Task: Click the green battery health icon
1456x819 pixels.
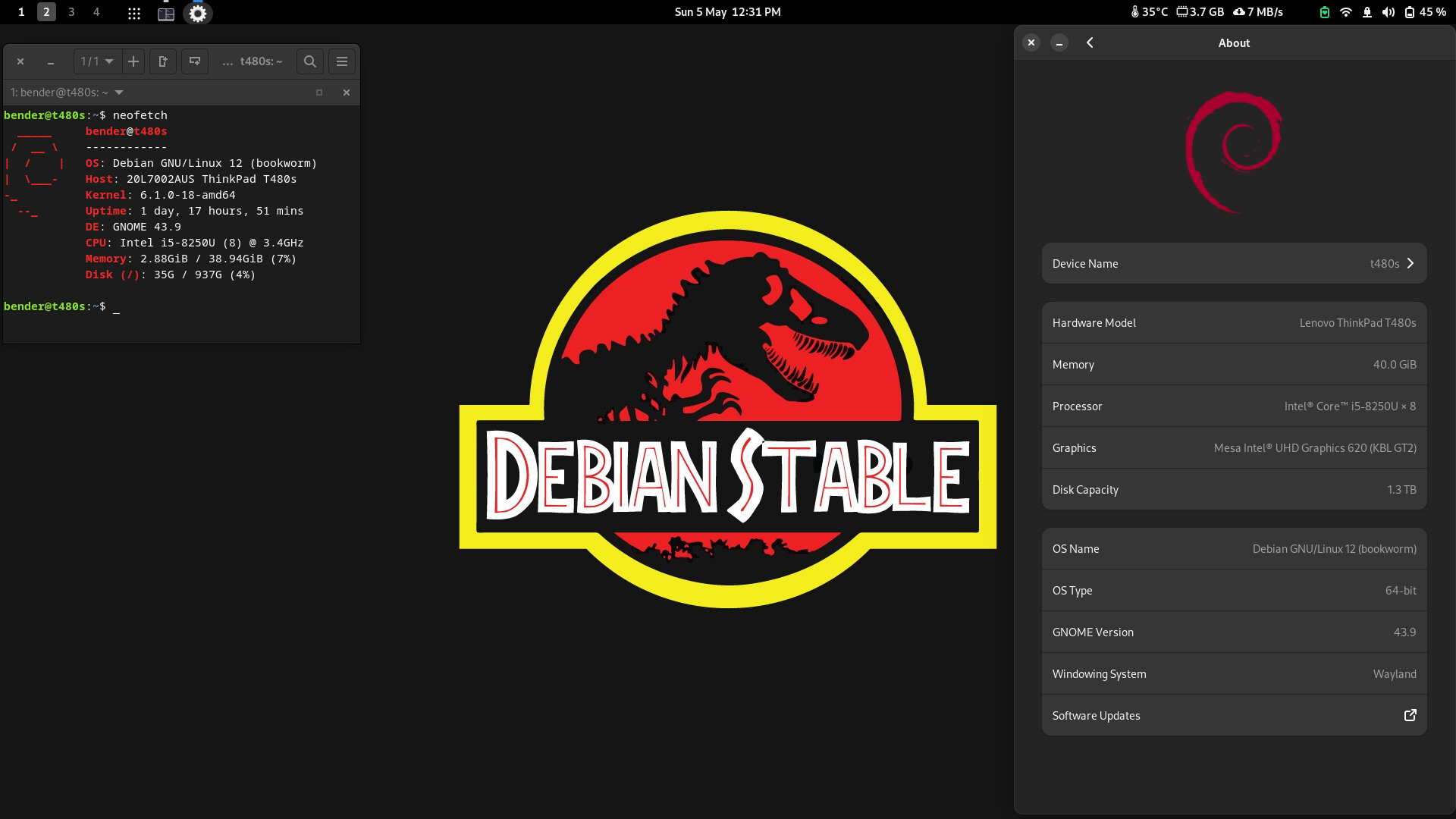Action: coord(1325,12)
